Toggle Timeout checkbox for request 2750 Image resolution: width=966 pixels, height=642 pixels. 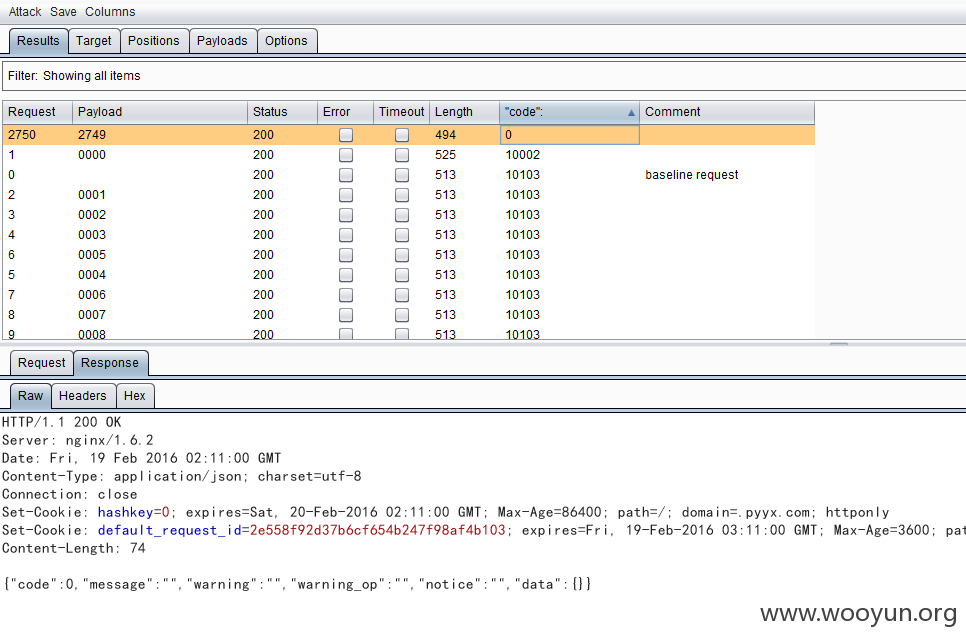click(x=402, y=135)
